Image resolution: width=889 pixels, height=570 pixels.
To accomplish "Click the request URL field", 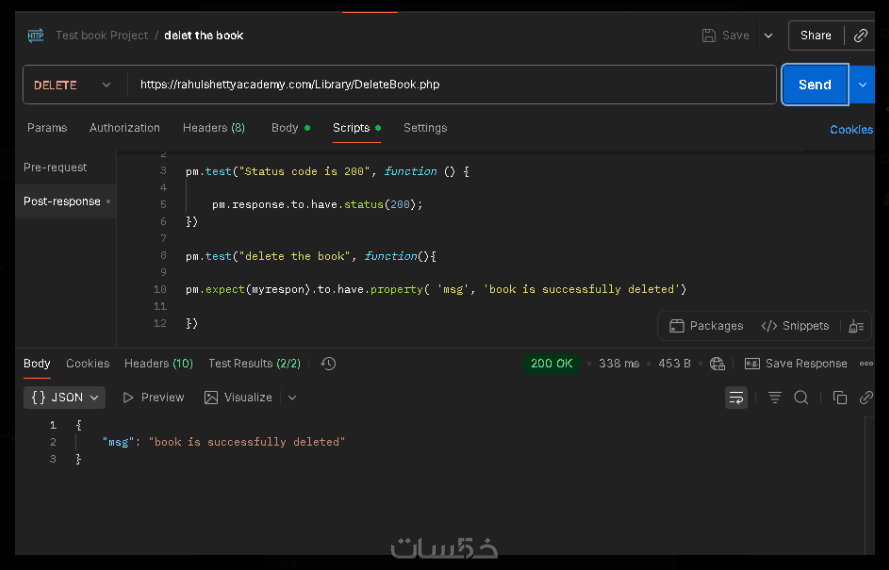I will 450,85.
